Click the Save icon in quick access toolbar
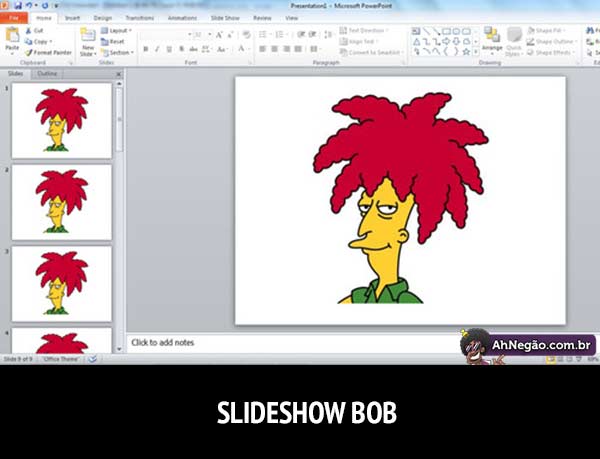 point(17,5)
